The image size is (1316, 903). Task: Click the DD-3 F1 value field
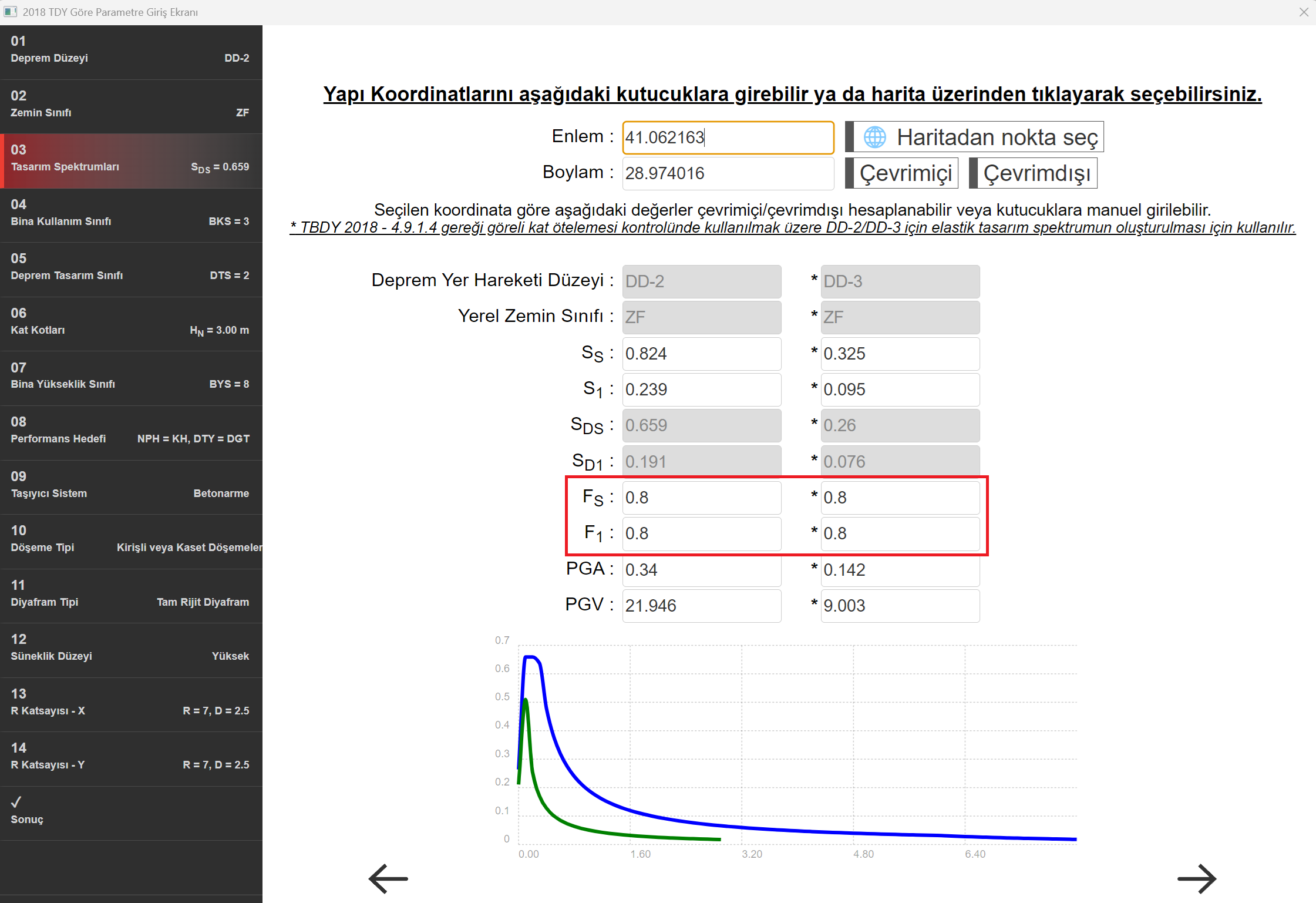(900, 533)
